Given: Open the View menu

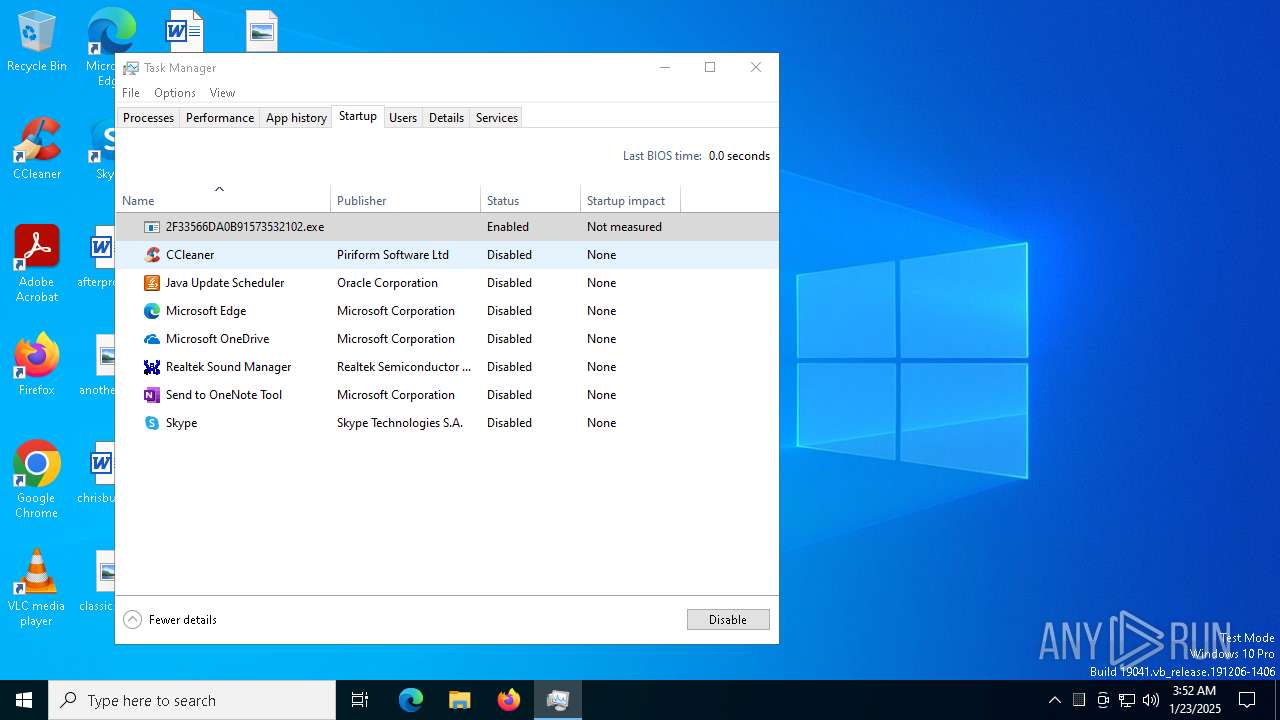Looking at the screenshot, I should pos(222,93).
